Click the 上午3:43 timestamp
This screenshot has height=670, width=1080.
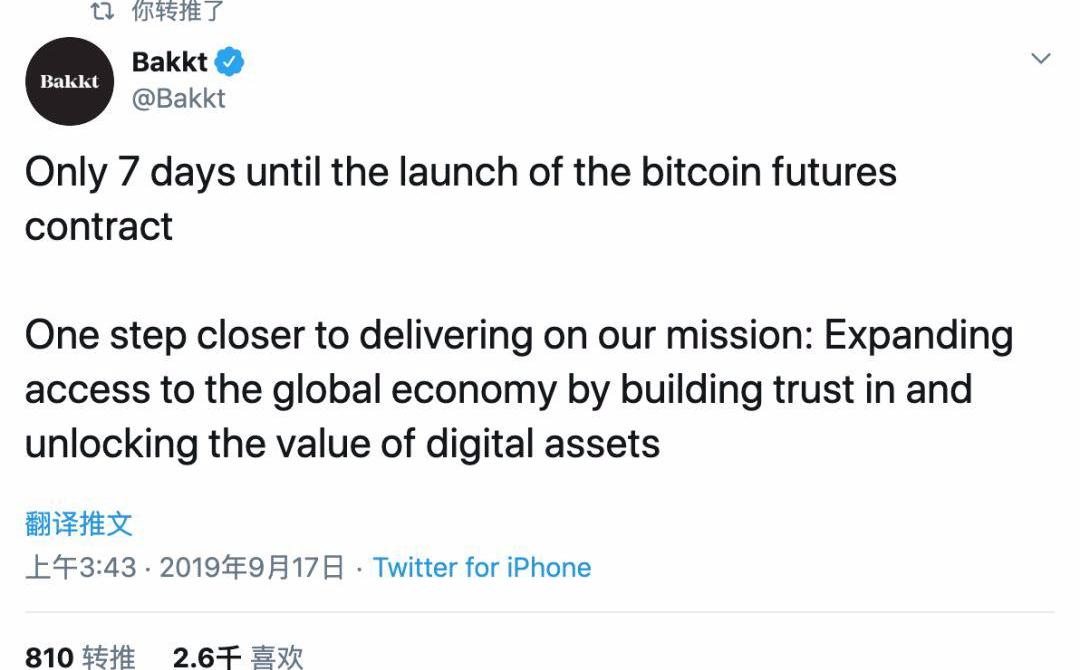click(x=81, y=567)
